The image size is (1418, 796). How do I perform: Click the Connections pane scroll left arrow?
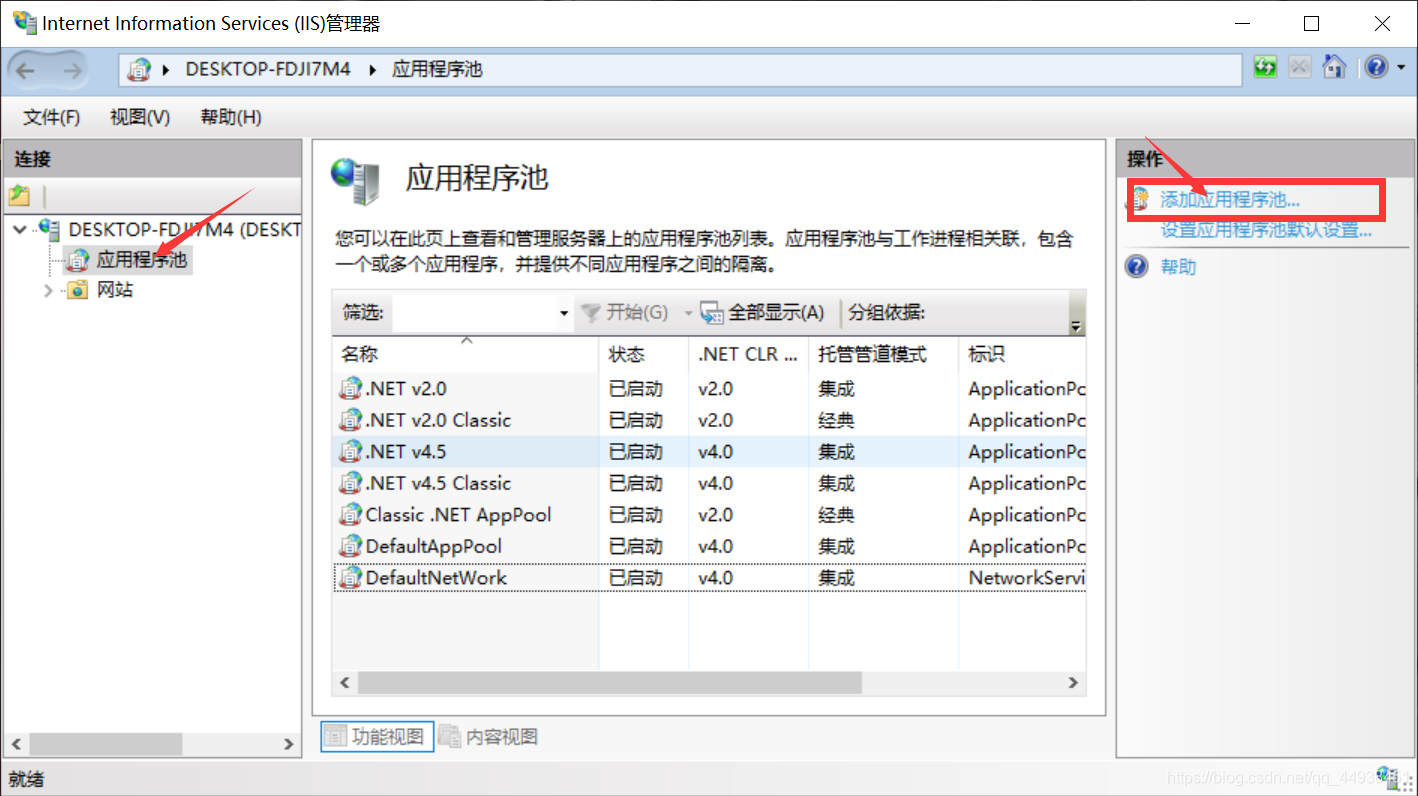coord(15,744)
